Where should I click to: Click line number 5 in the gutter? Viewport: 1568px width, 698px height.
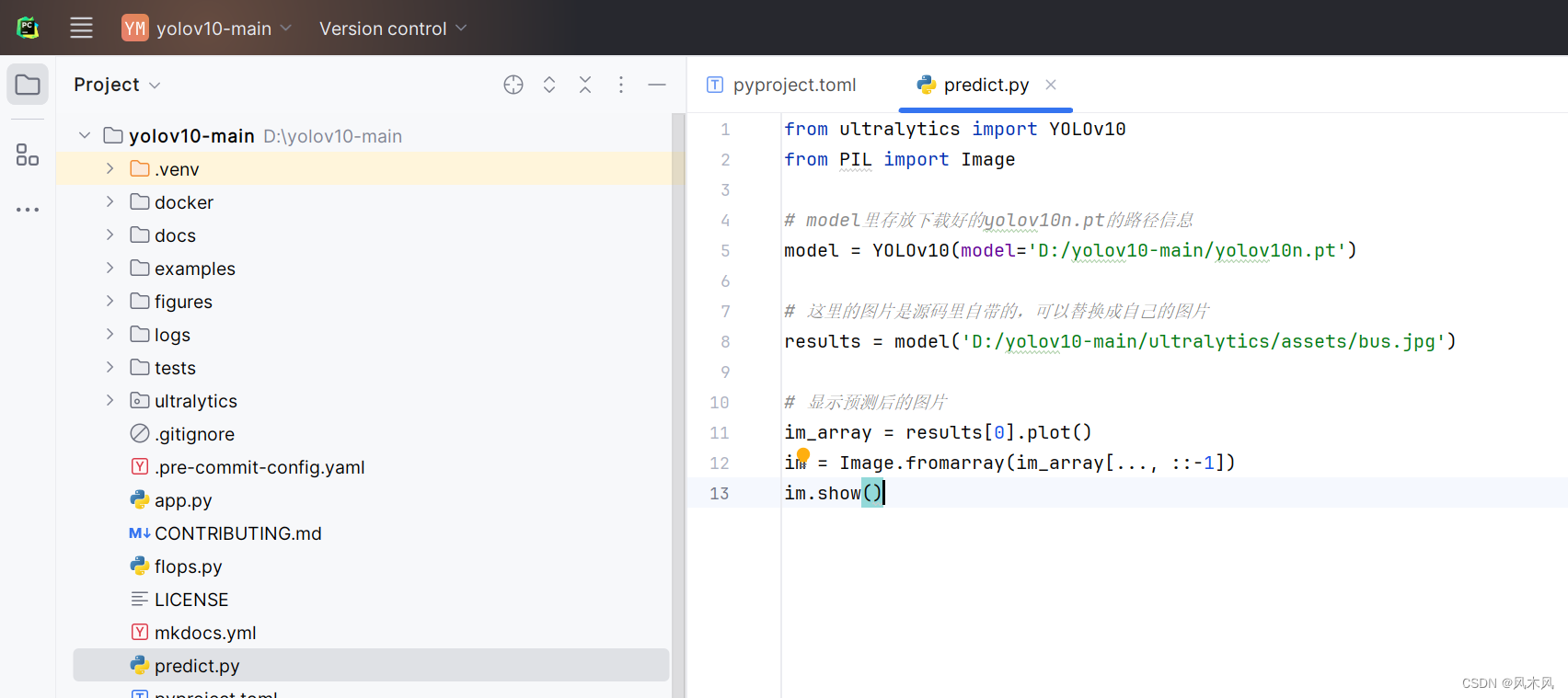coord(725,251)
